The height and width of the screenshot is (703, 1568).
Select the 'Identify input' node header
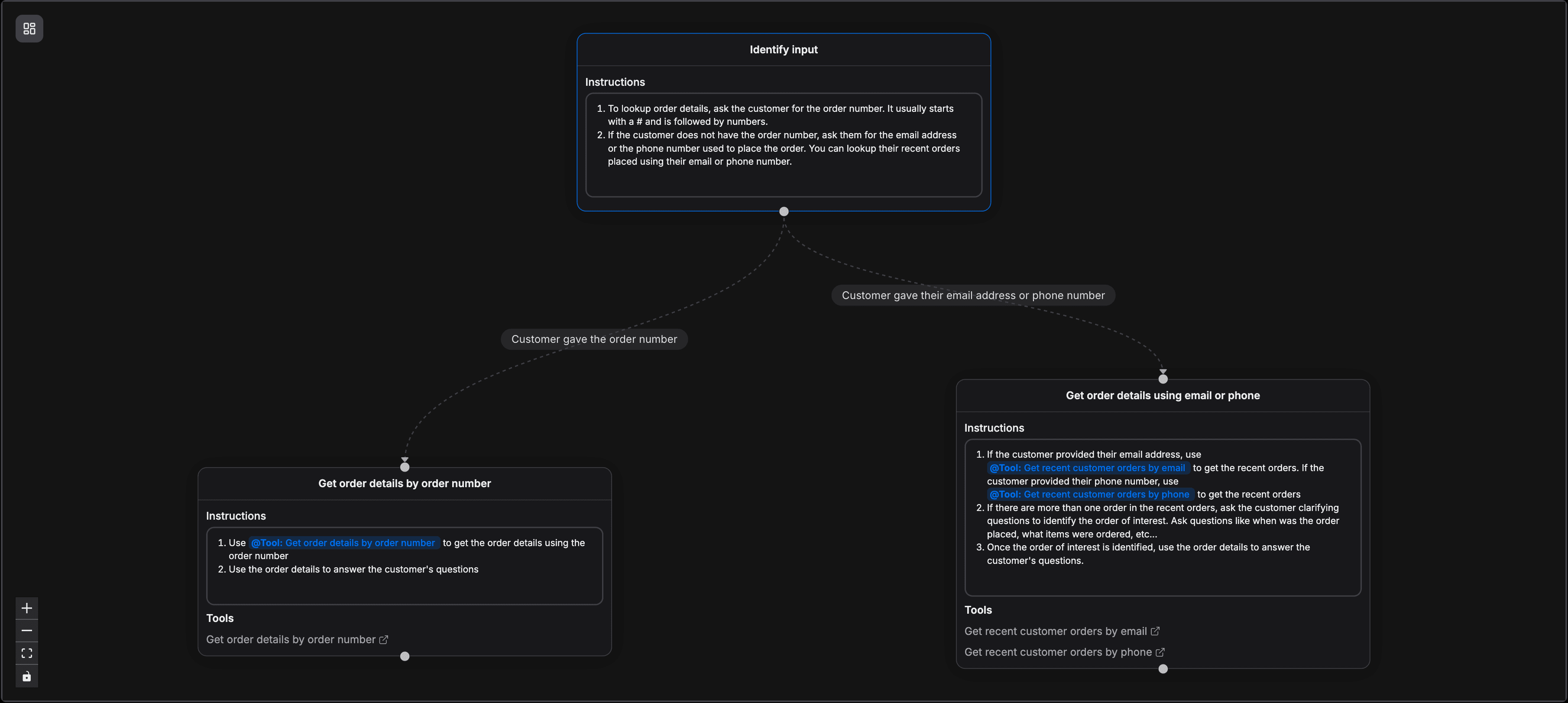(784, 49)
